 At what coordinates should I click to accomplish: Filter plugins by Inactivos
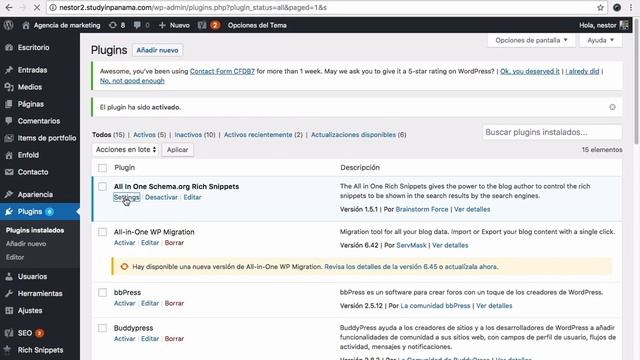coord(188,134)
